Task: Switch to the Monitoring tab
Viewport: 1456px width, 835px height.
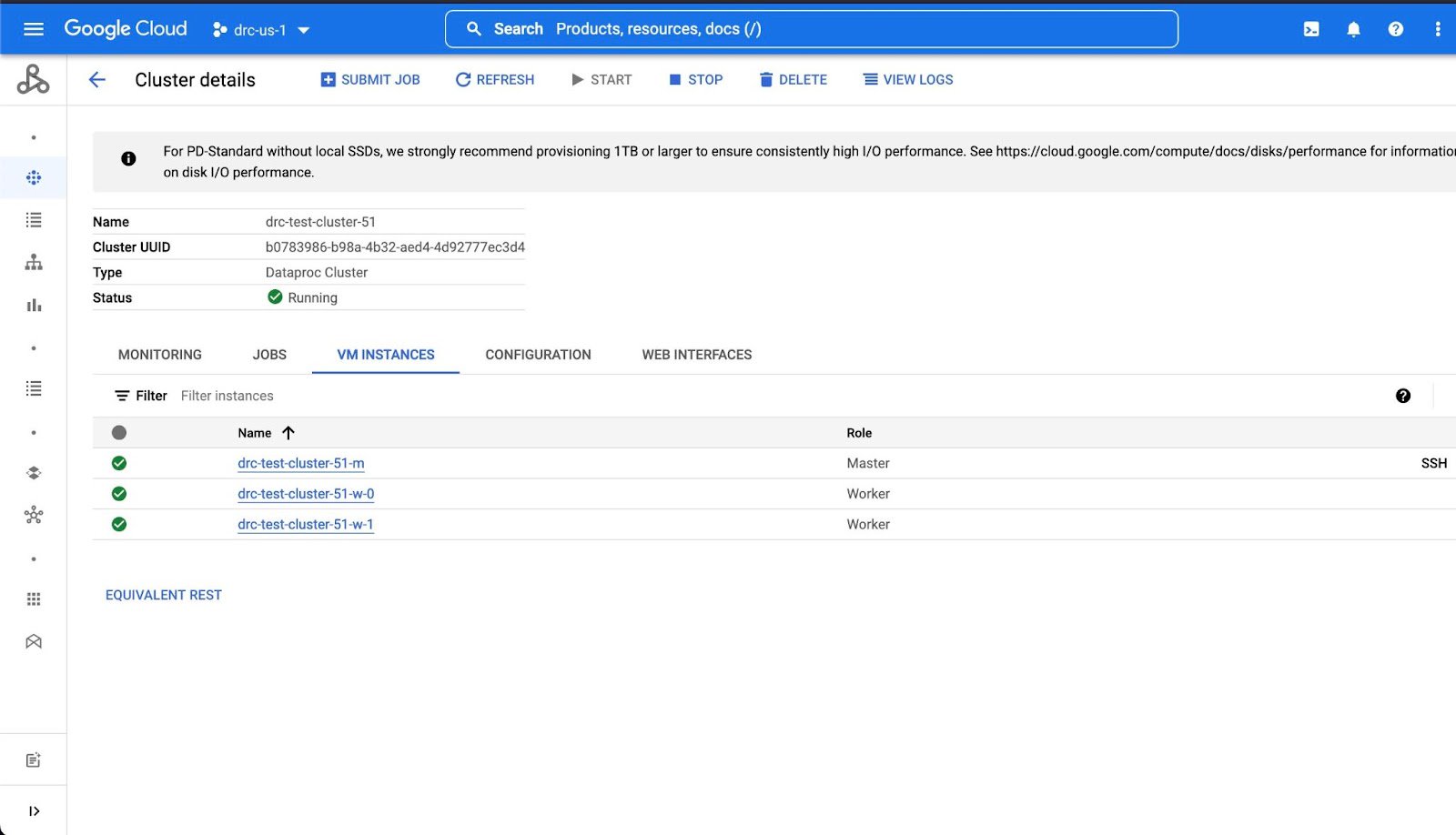Action: pyautogui.click(x=160, y=355)
